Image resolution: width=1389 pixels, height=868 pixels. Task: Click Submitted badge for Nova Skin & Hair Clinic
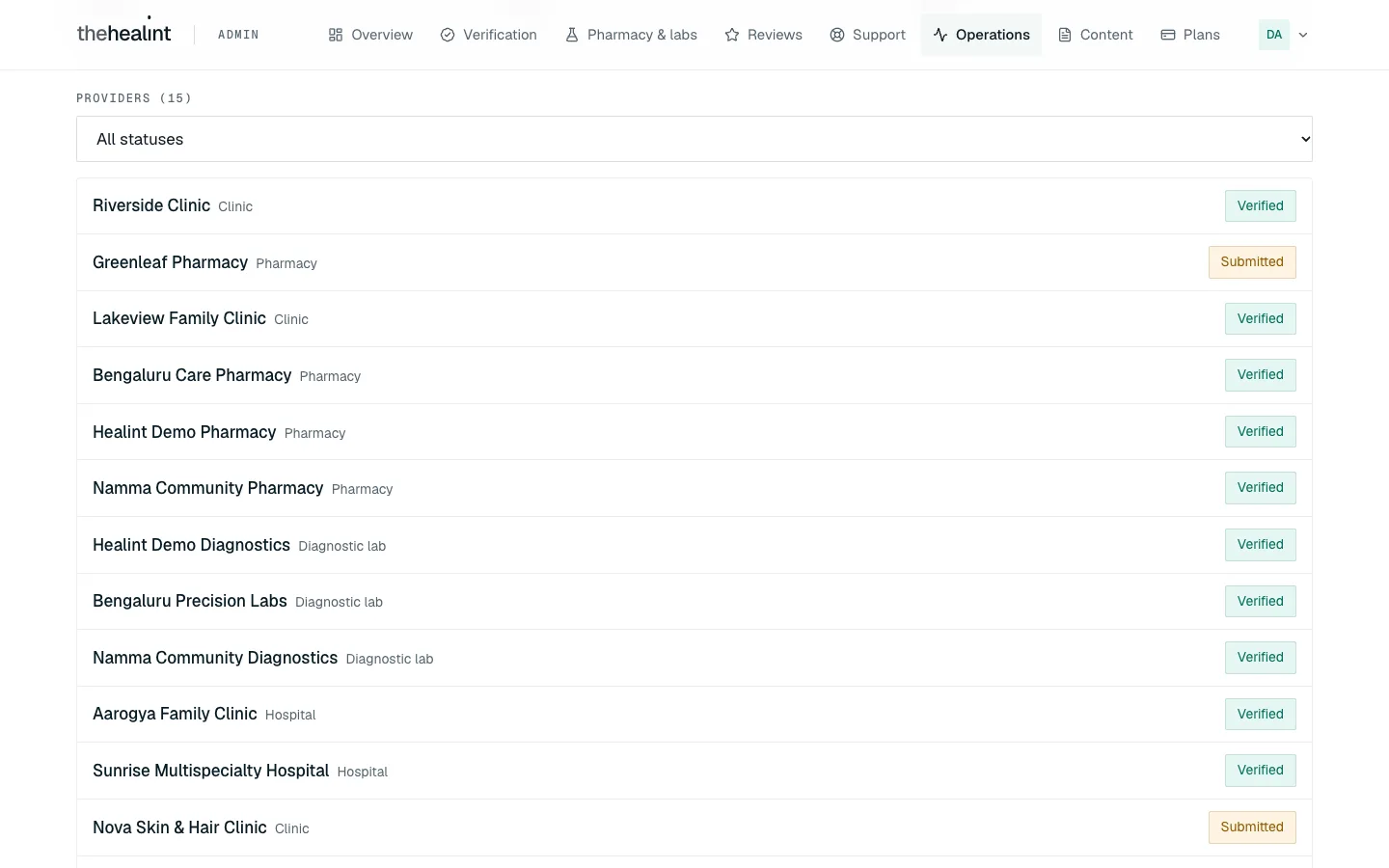[1252, 827]
